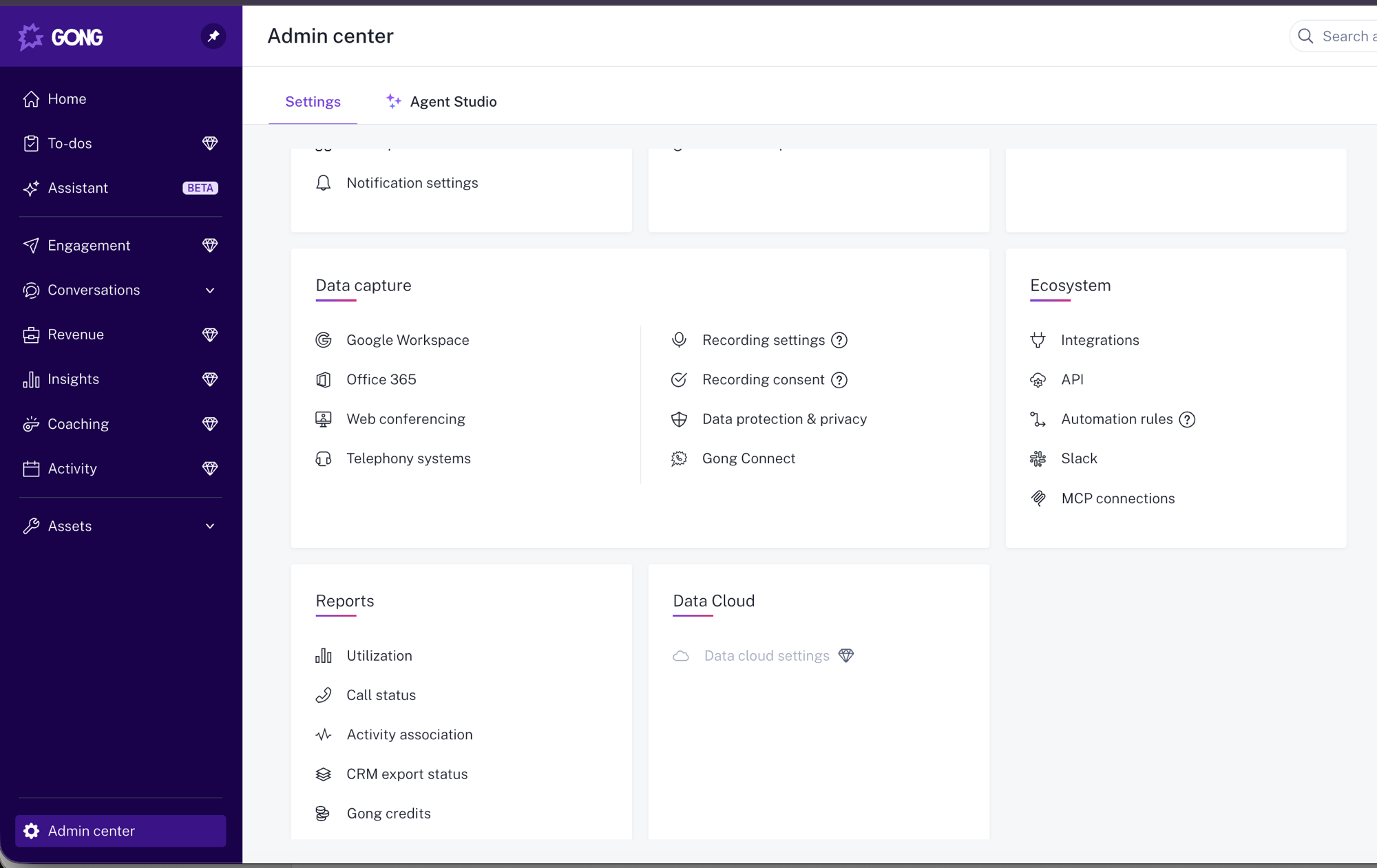1377x868 pixels.
Task: Click the Conversations chat icon
Action: pos(31,290)
